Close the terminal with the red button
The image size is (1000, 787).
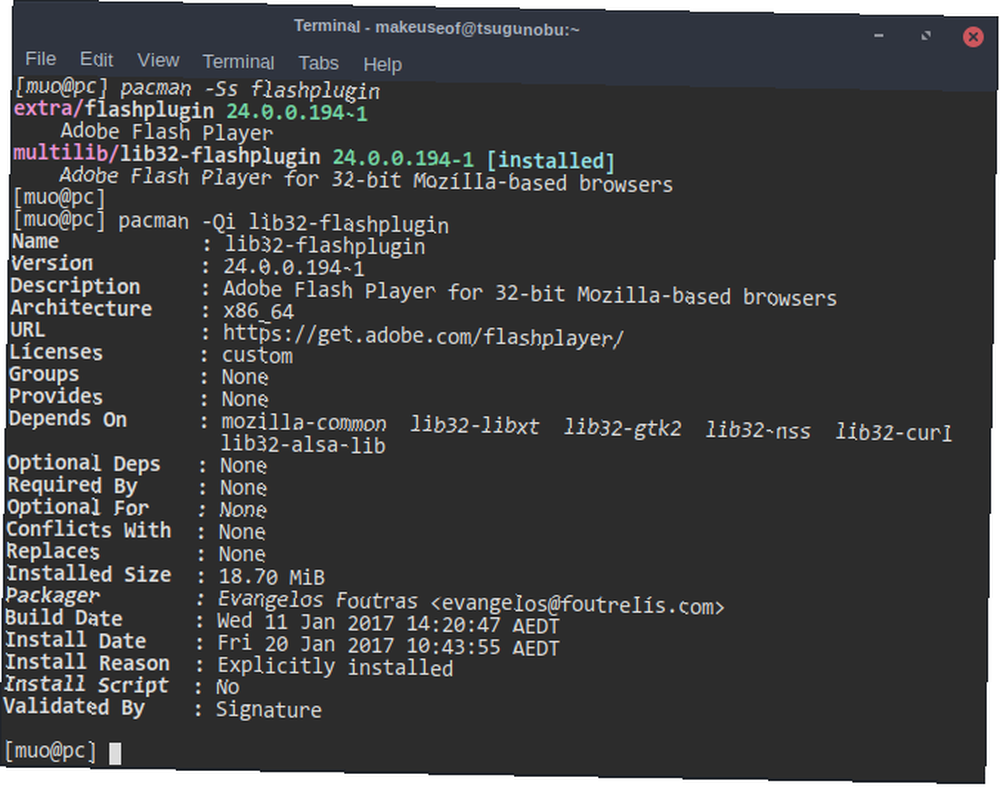click(973, 37)
